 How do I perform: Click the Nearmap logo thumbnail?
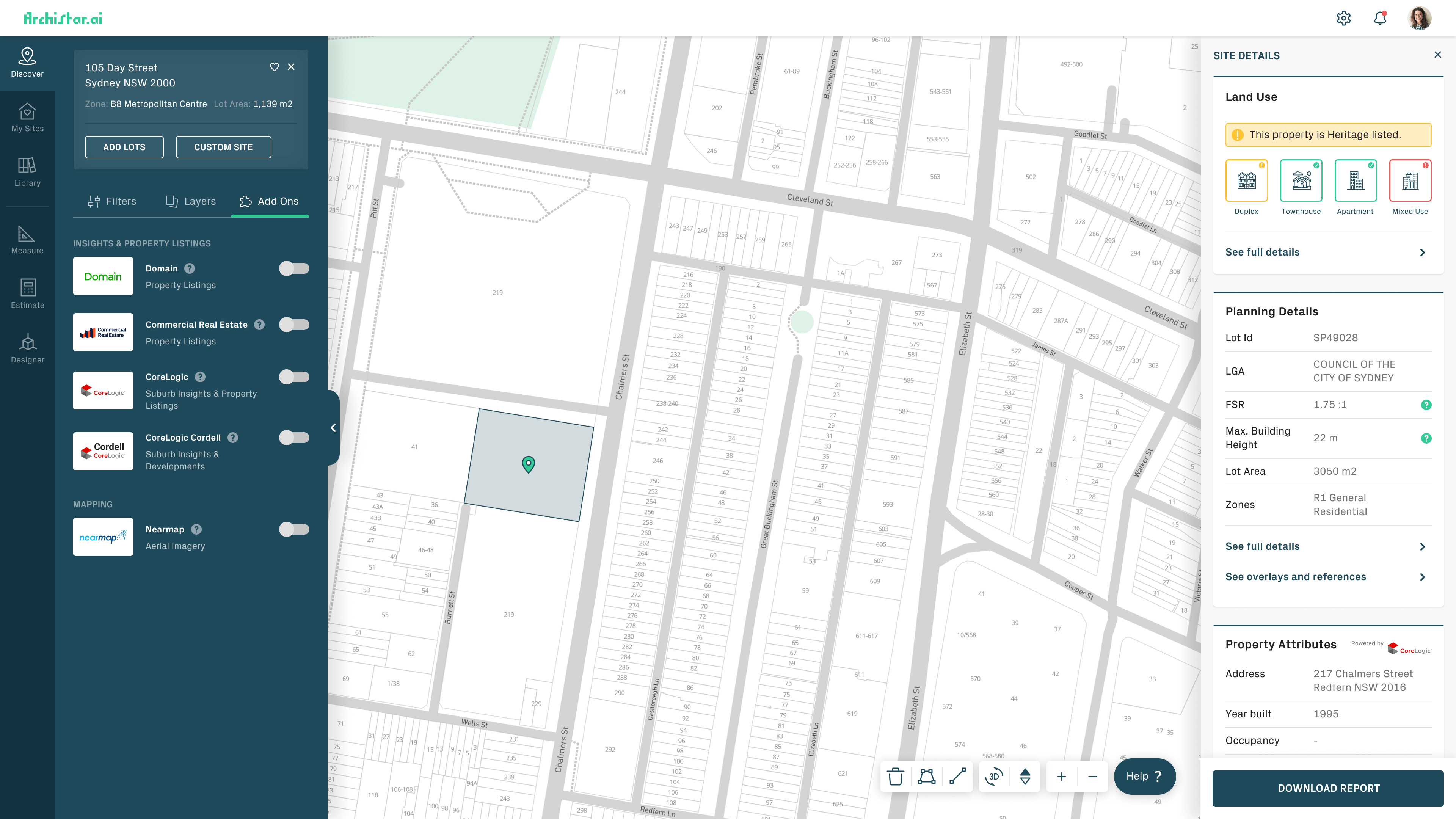[103, 537]
